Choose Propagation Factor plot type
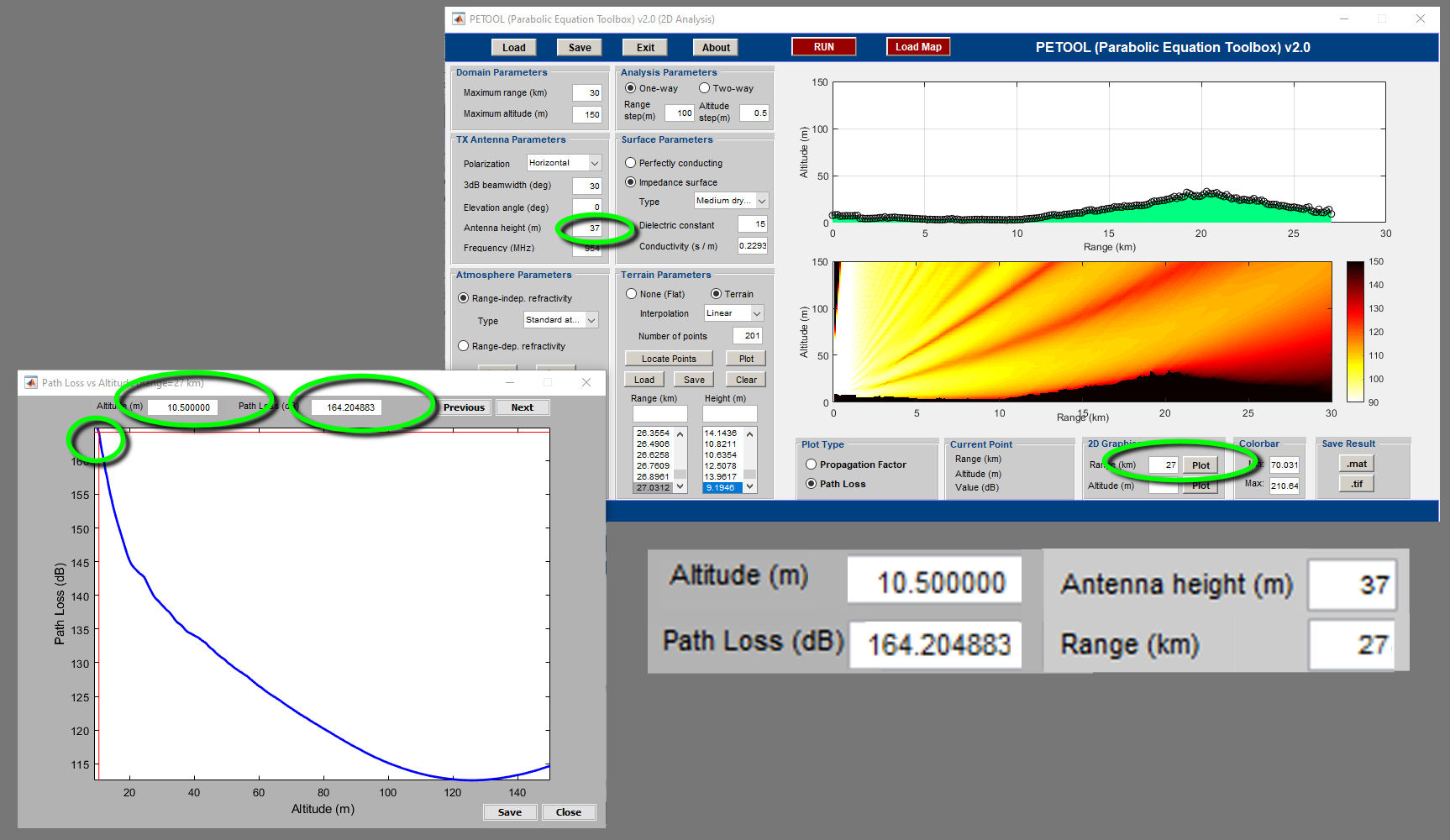The image size is (1450, 840). tap(811, 465)
